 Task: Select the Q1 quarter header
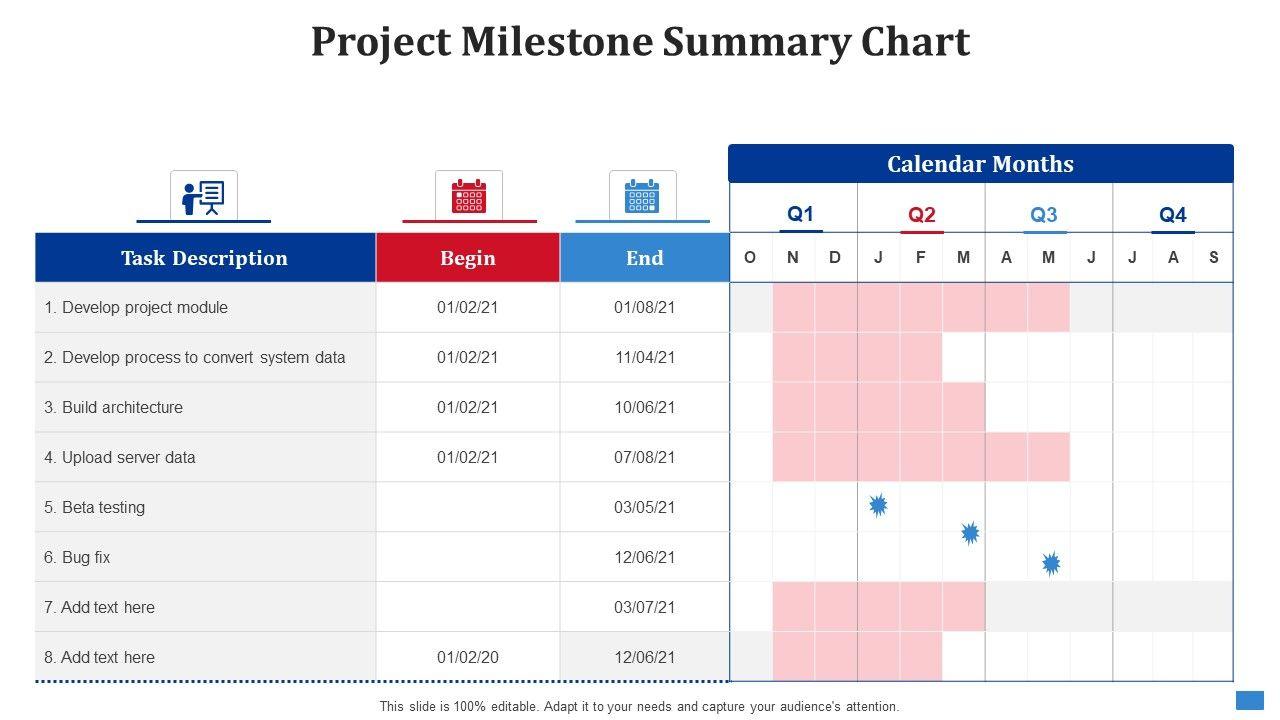coord(801,214)
